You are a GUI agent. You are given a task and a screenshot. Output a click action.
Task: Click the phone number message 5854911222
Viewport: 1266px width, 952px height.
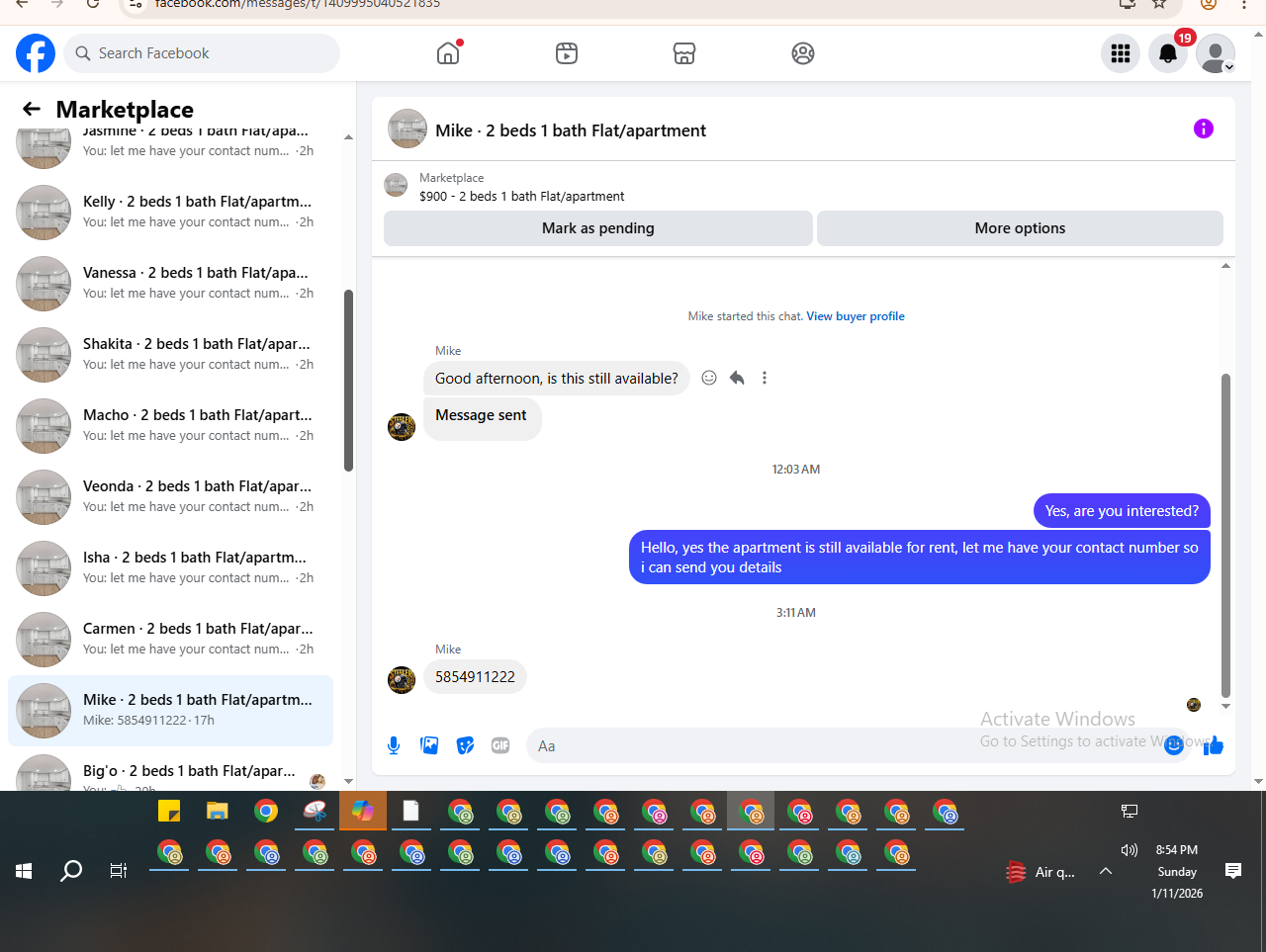(475, 677)
